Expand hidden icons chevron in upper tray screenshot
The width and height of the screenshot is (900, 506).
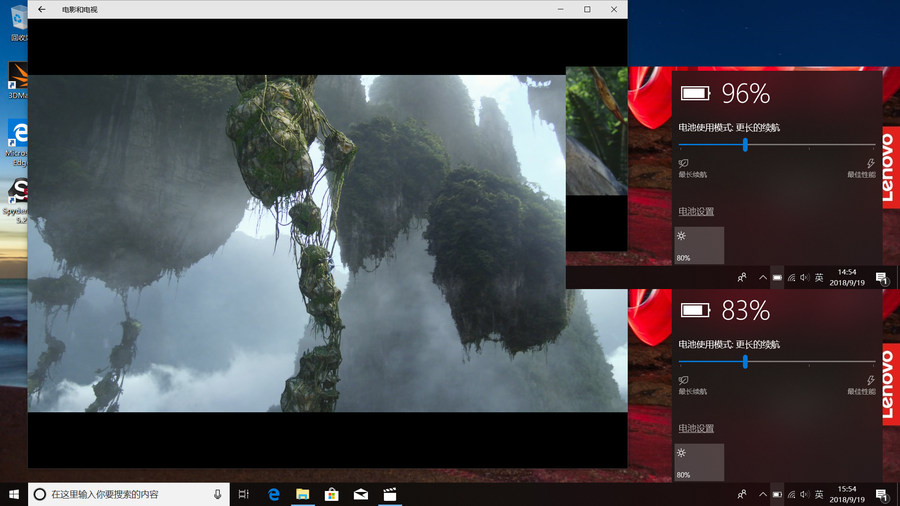pyautogui.click(x=762, y=278)
